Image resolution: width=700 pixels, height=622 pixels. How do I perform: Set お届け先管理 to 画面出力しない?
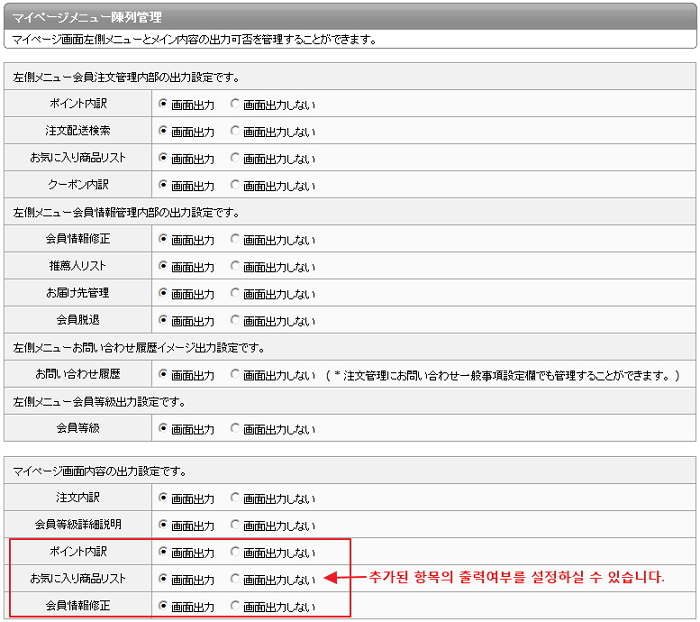(236, 293)
